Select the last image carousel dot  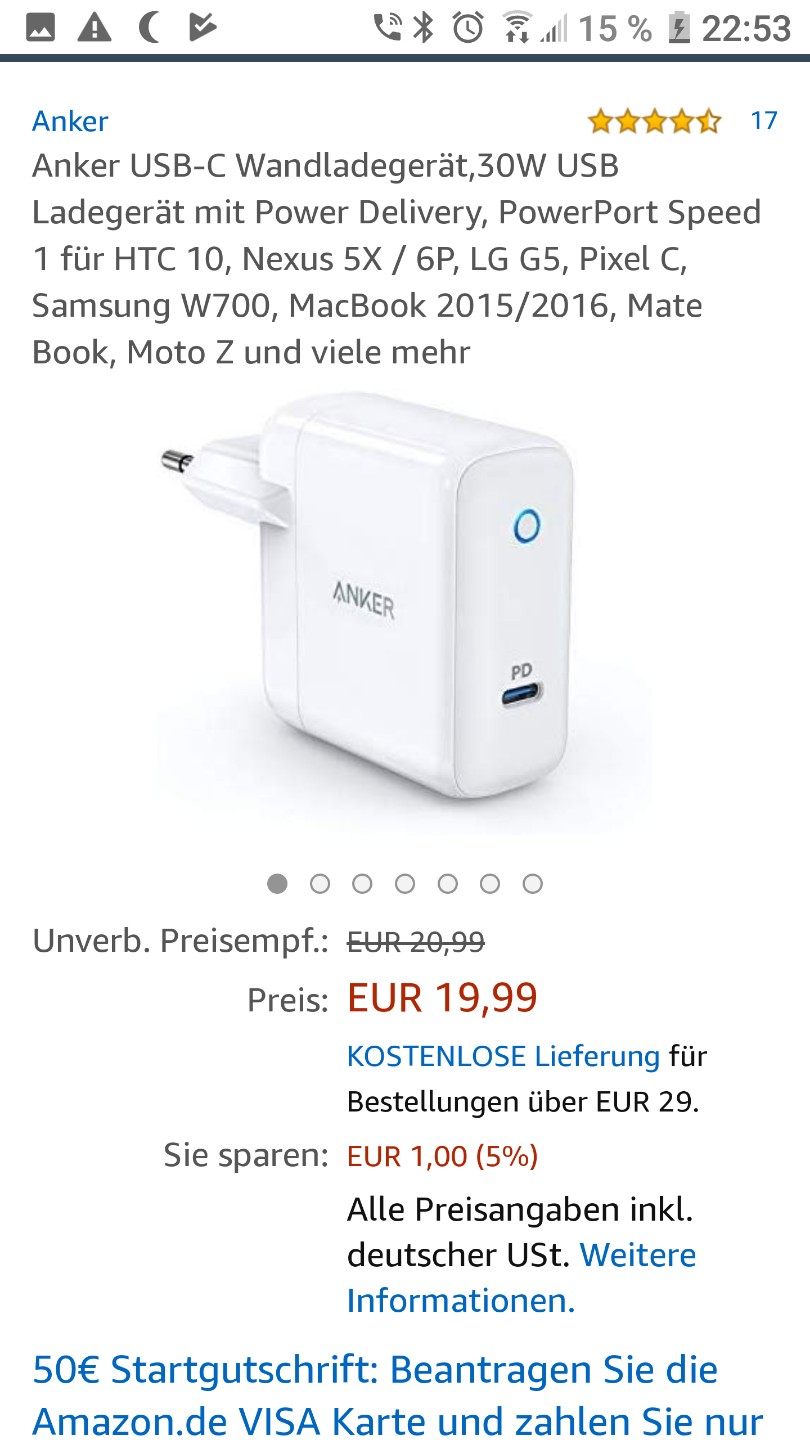(533, 883)
